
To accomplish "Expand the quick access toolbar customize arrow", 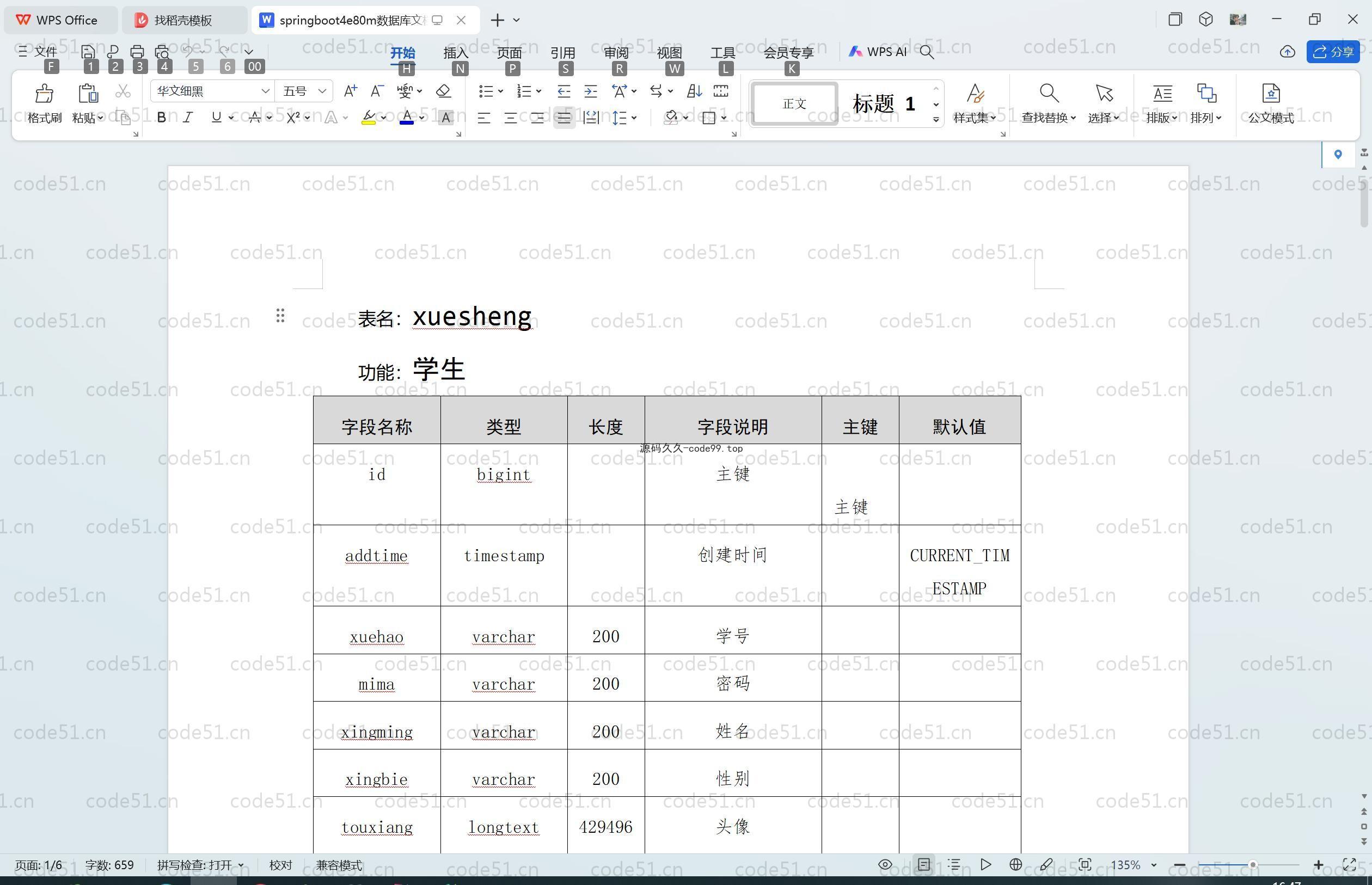I will click(249, 52).
